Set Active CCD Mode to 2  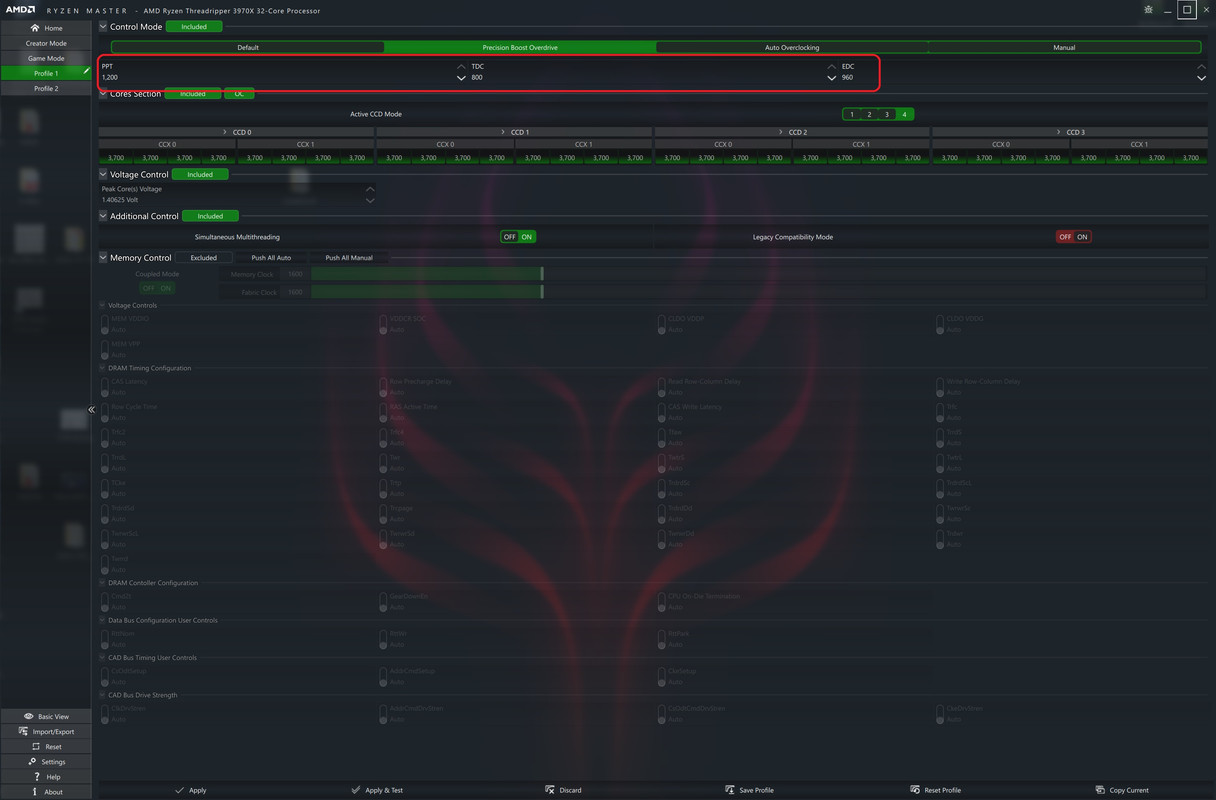869,114
